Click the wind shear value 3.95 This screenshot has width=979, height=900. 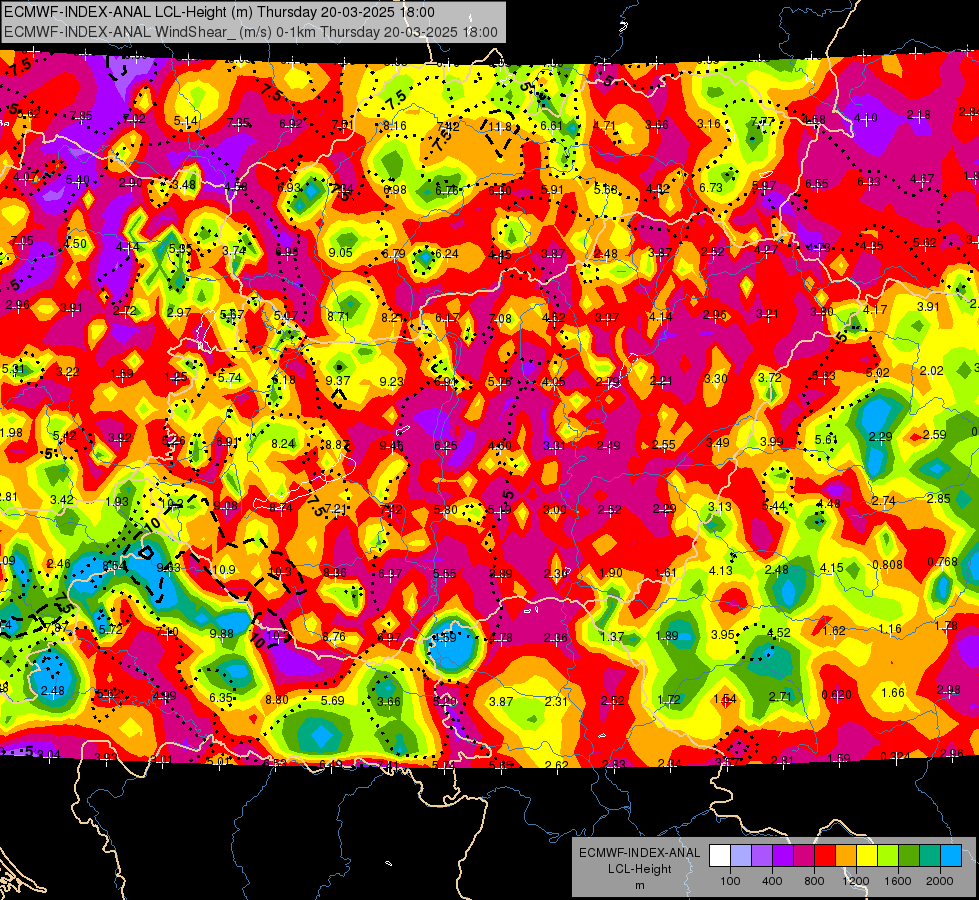(x=722, y=635)
